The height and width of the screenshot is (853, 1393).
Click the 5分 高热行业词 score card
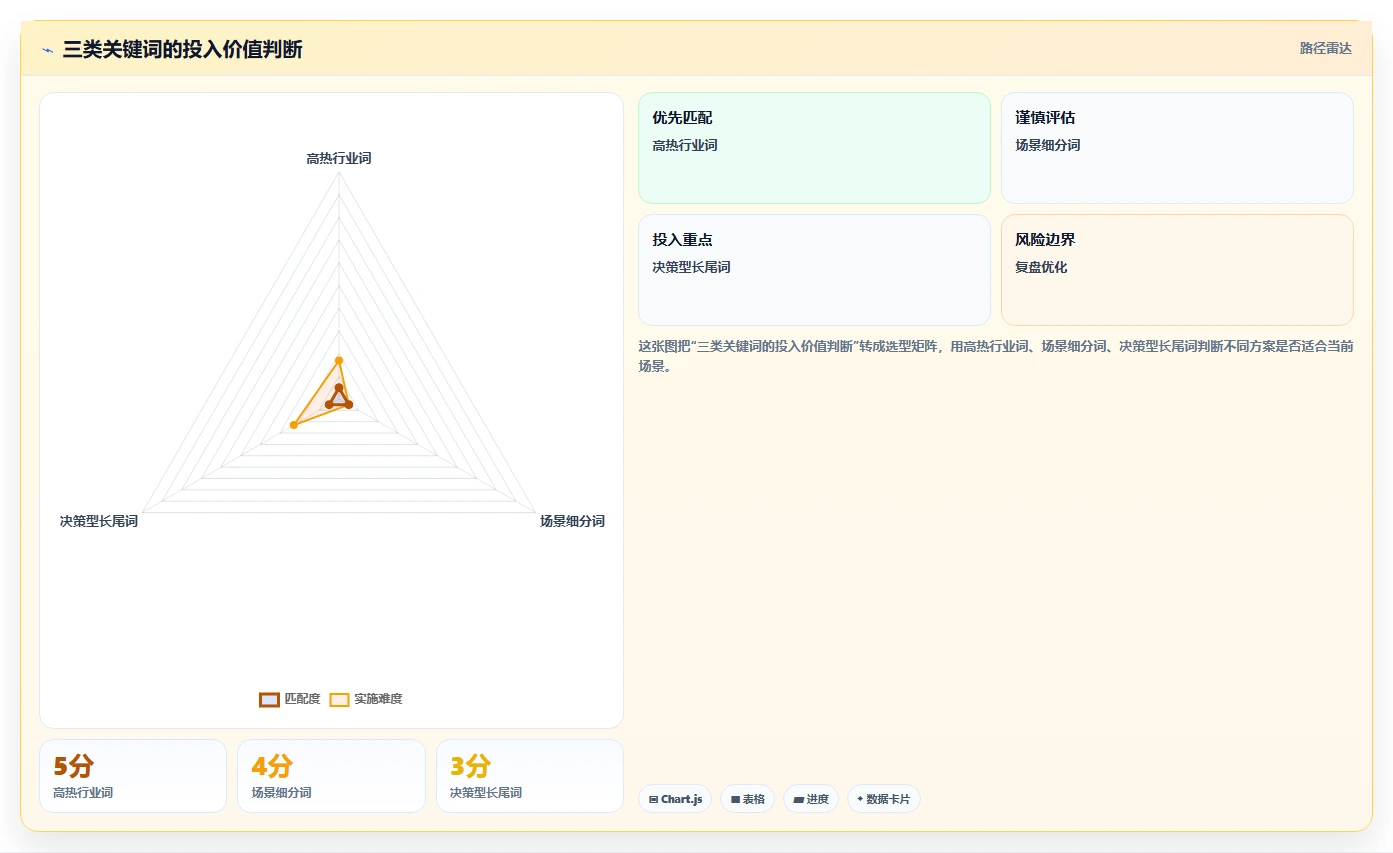(133, 776)
